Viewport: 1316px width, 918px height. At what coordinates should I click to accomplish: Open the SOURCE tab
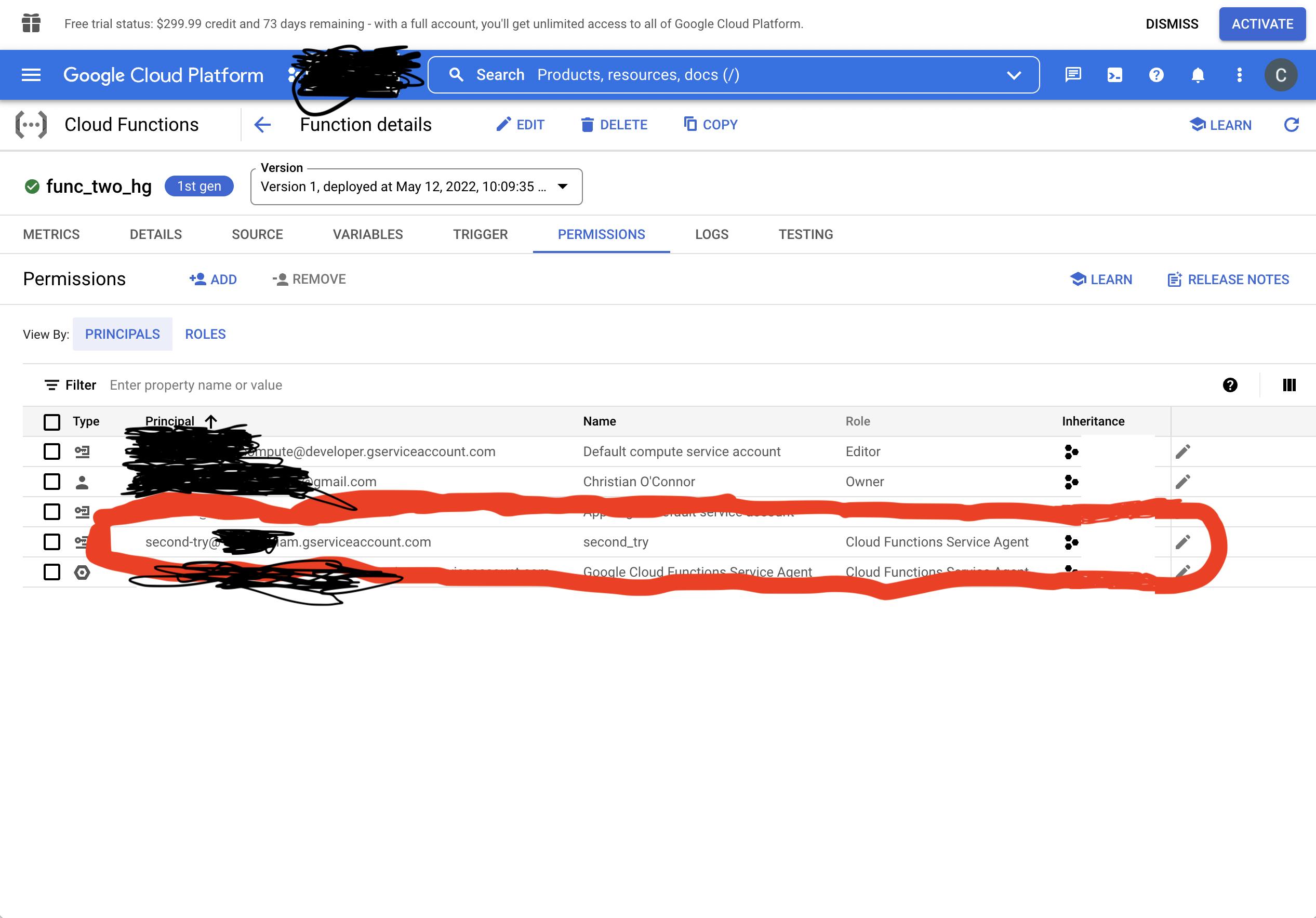(x=257, y=234)
